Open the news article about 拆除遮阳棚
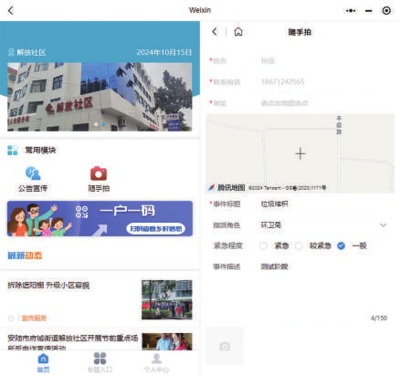 (100, 300)
